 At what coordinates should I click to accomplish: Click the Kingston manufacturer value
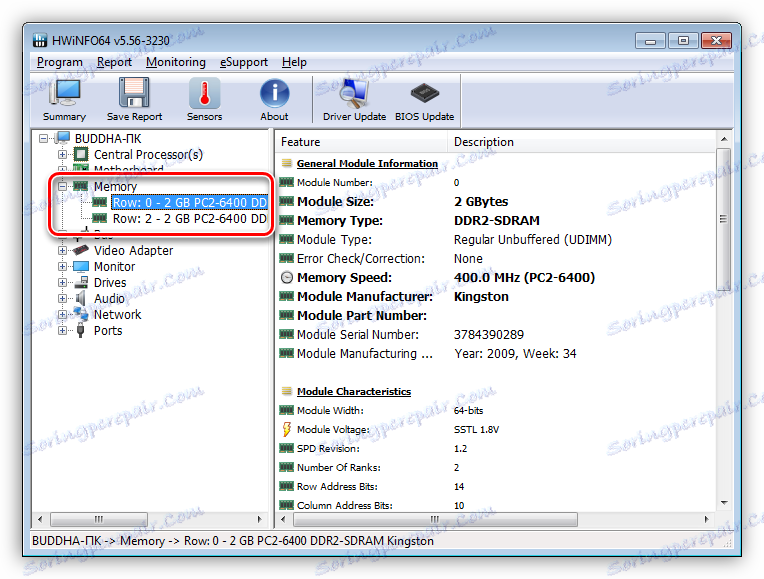click(481, 296)
